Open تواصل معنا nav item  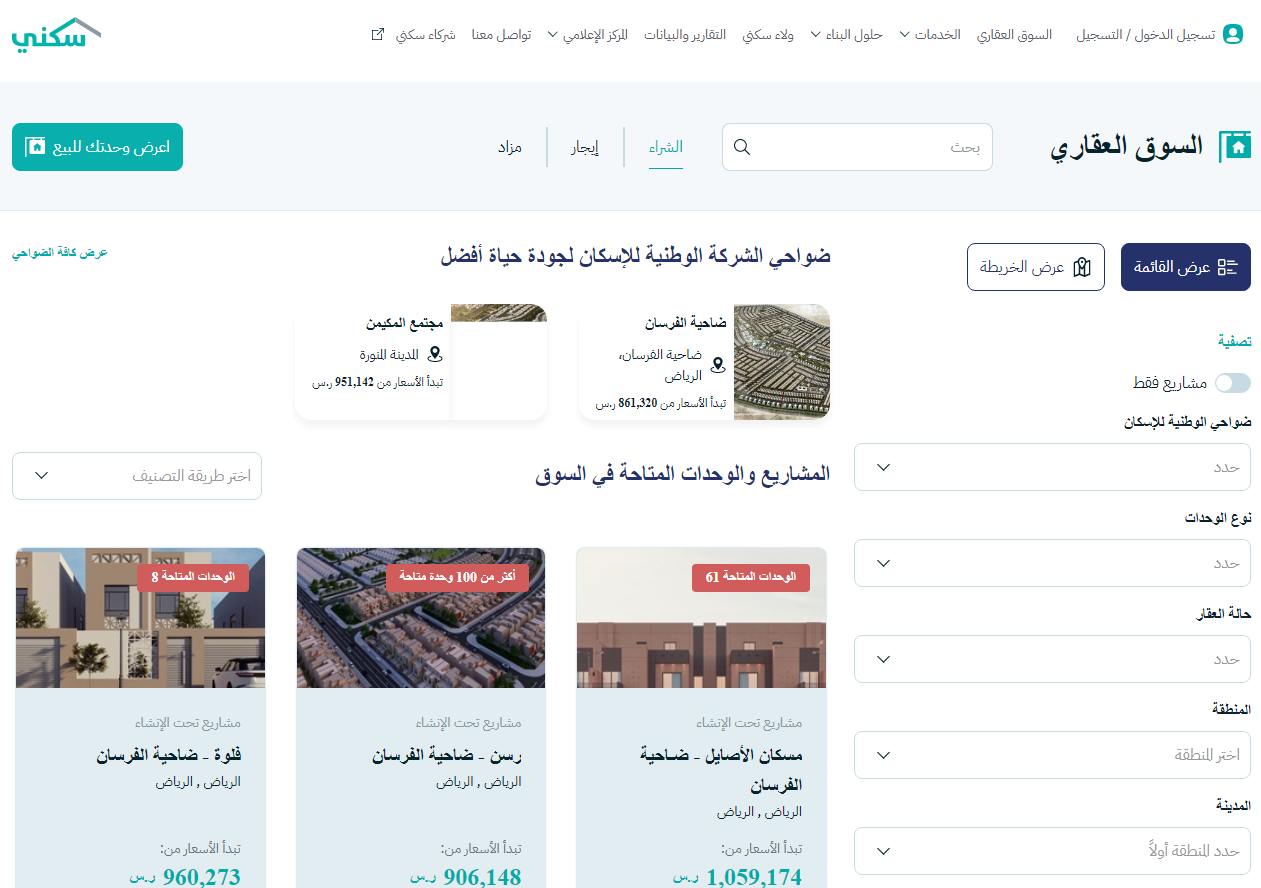502,35
